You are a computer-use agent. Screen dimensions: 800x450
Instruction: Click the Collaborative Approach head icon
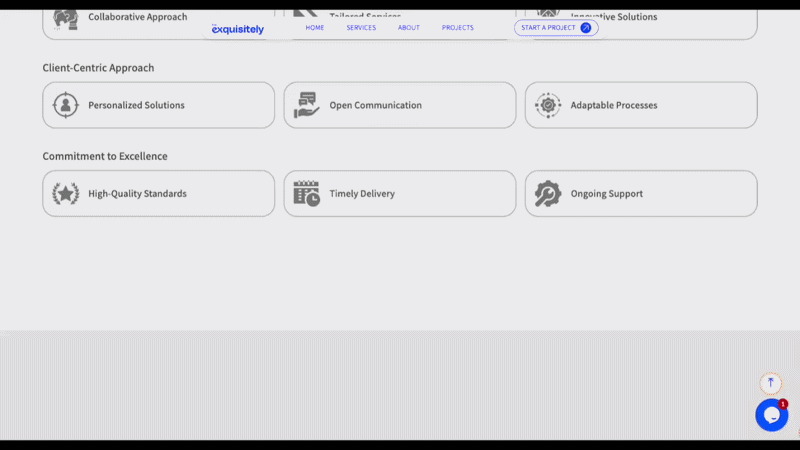pos(66,19)
